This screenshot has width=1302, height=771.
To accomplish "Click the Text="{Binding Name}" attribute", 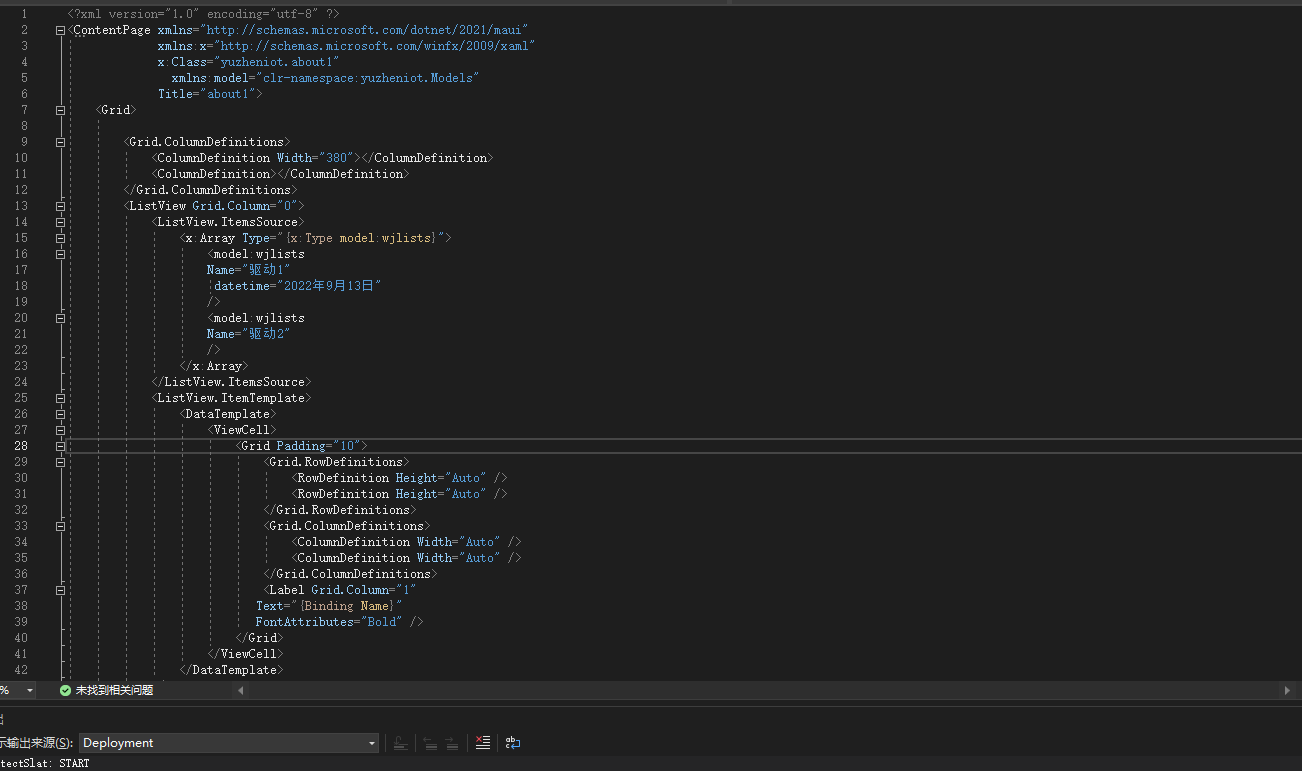I will point(328,606).
